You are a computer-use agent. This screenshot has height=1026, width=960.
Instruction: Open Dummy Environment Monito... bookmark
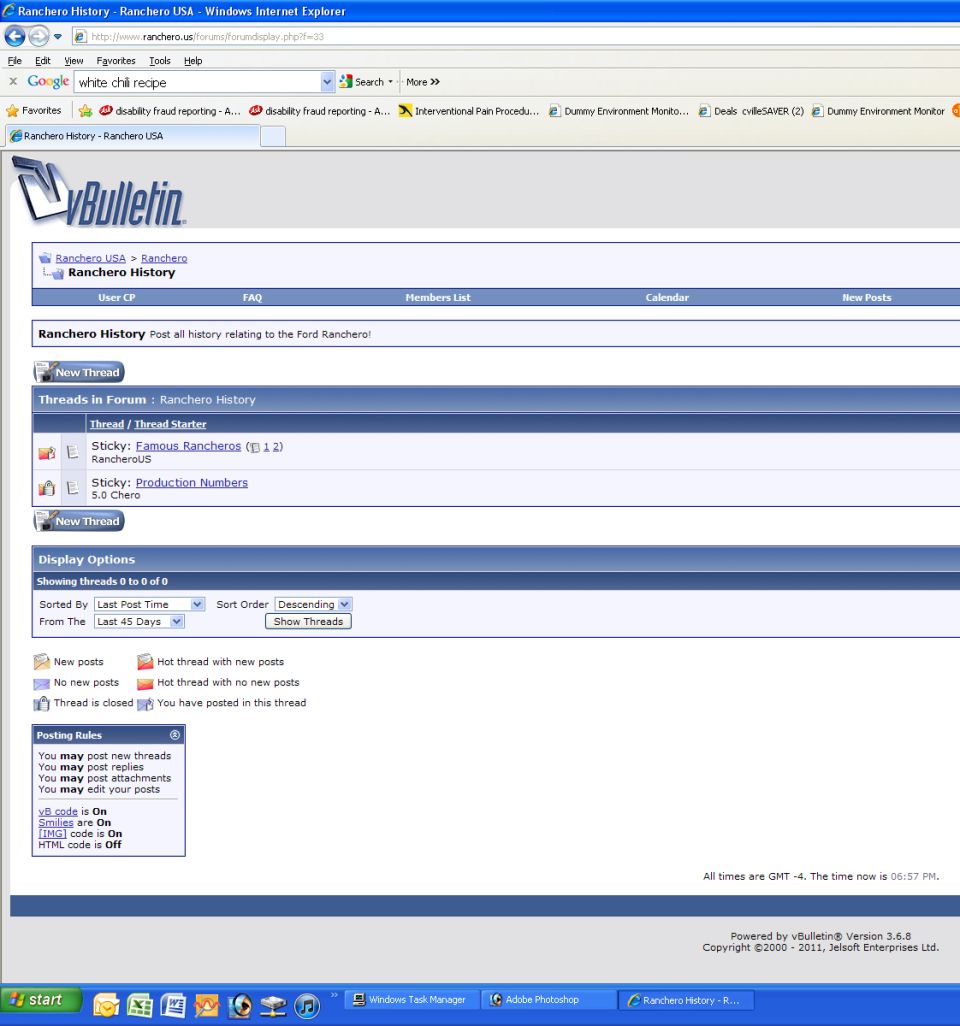[618, 111]
